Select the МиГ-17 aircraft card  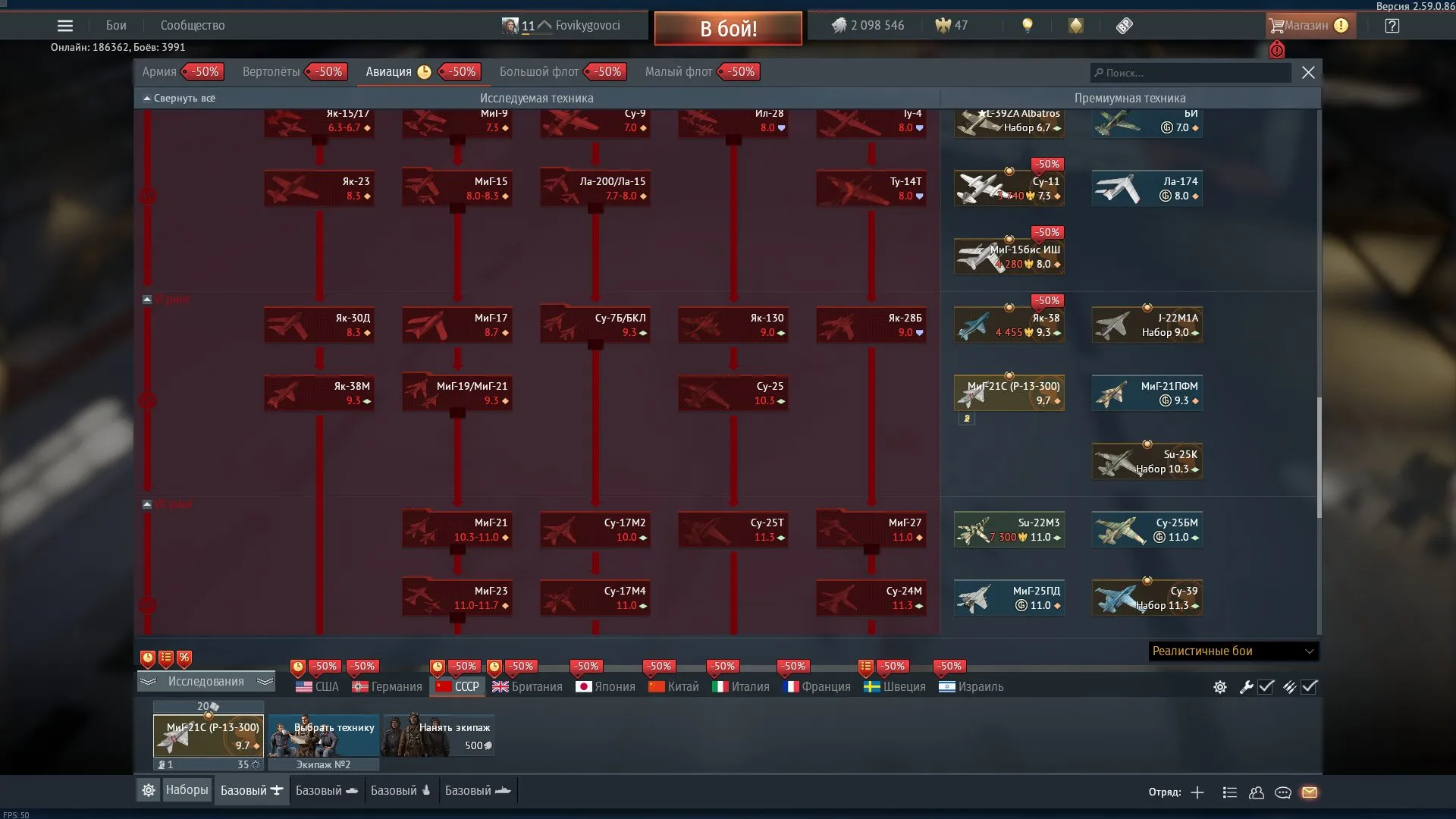(457, 325)
